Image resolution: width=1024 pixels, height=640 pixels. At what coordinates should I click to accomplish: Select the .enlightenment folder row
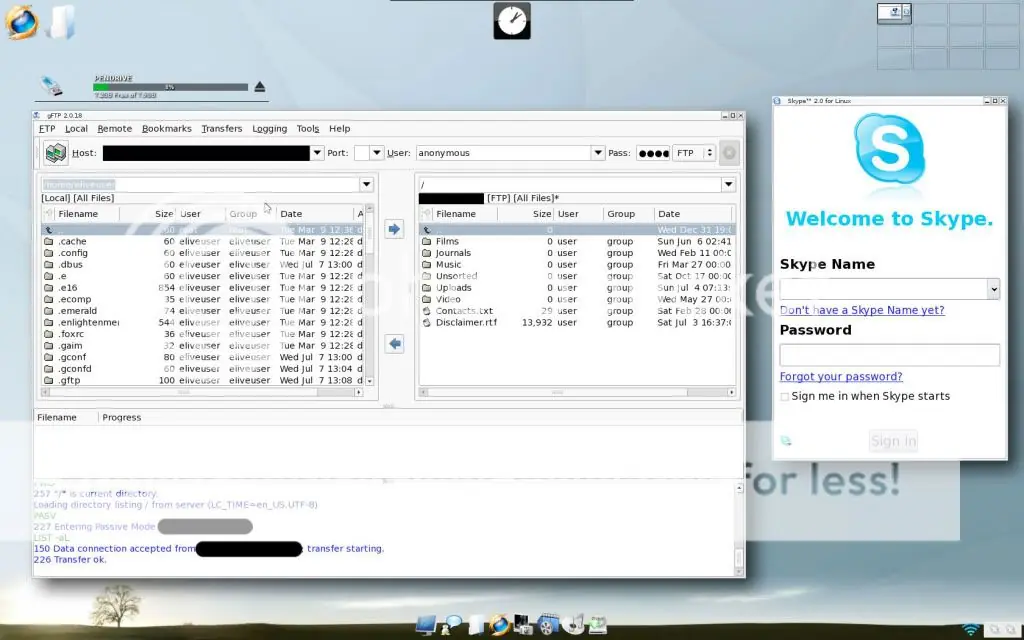pos(203,323)
